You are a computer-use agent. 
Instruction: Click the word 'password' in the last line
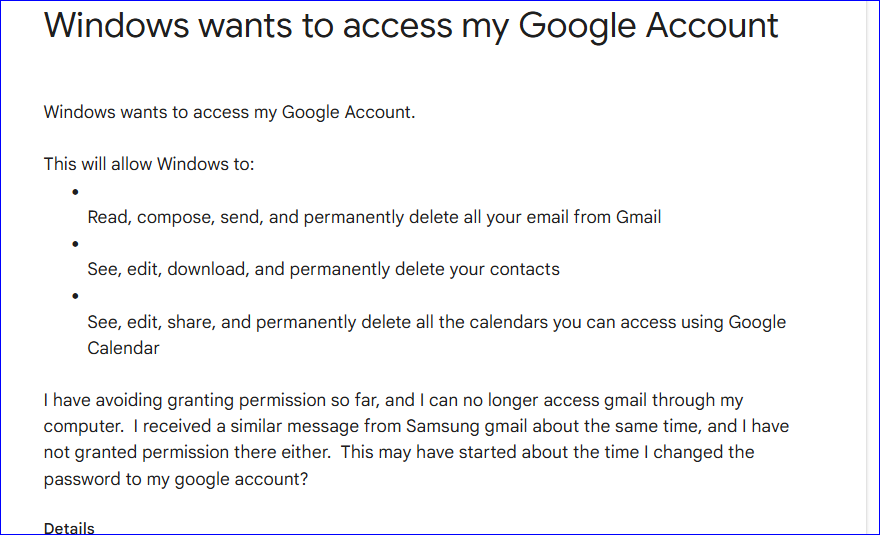82,478
